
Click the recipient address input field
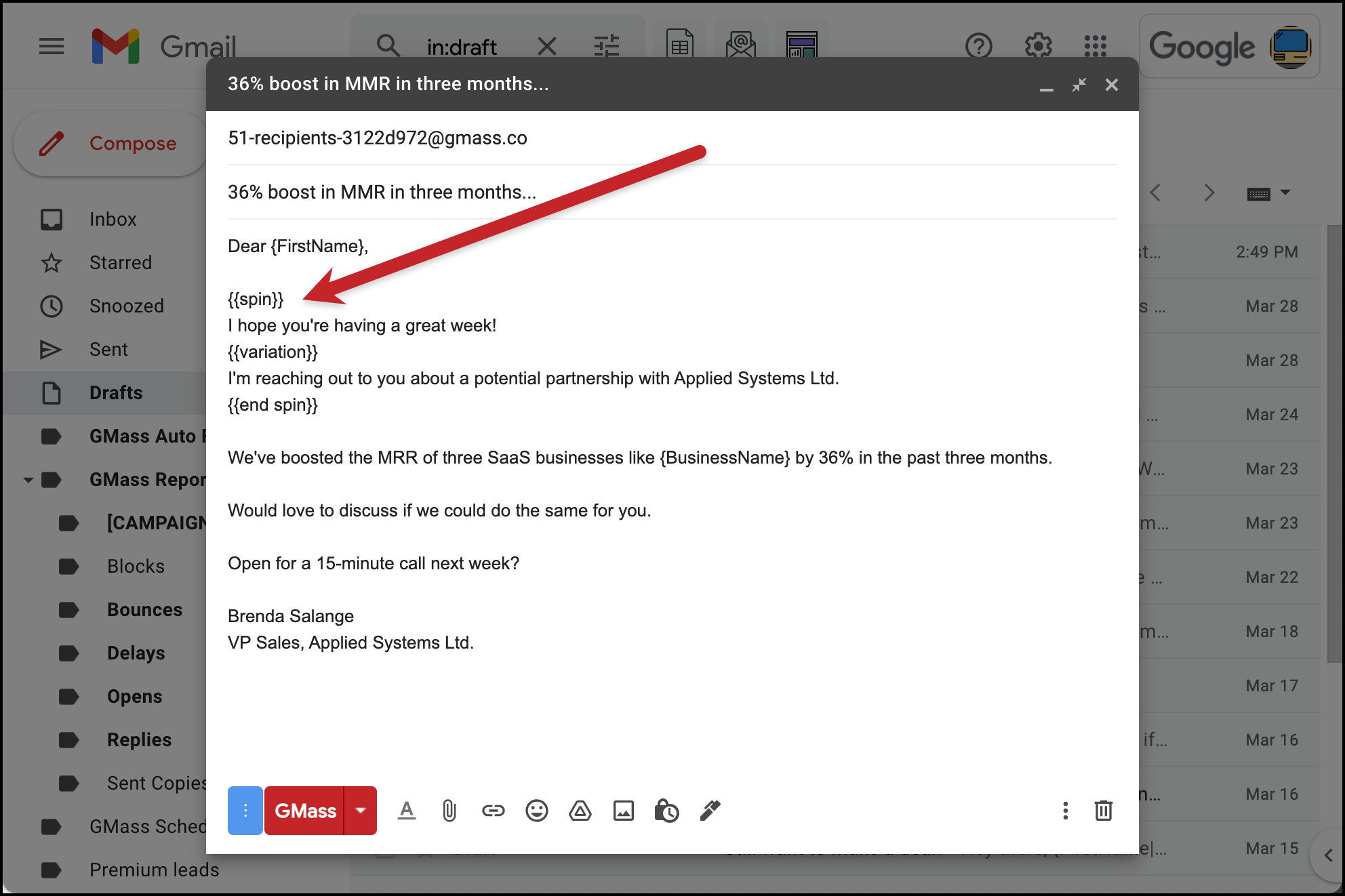coord(671,137)
